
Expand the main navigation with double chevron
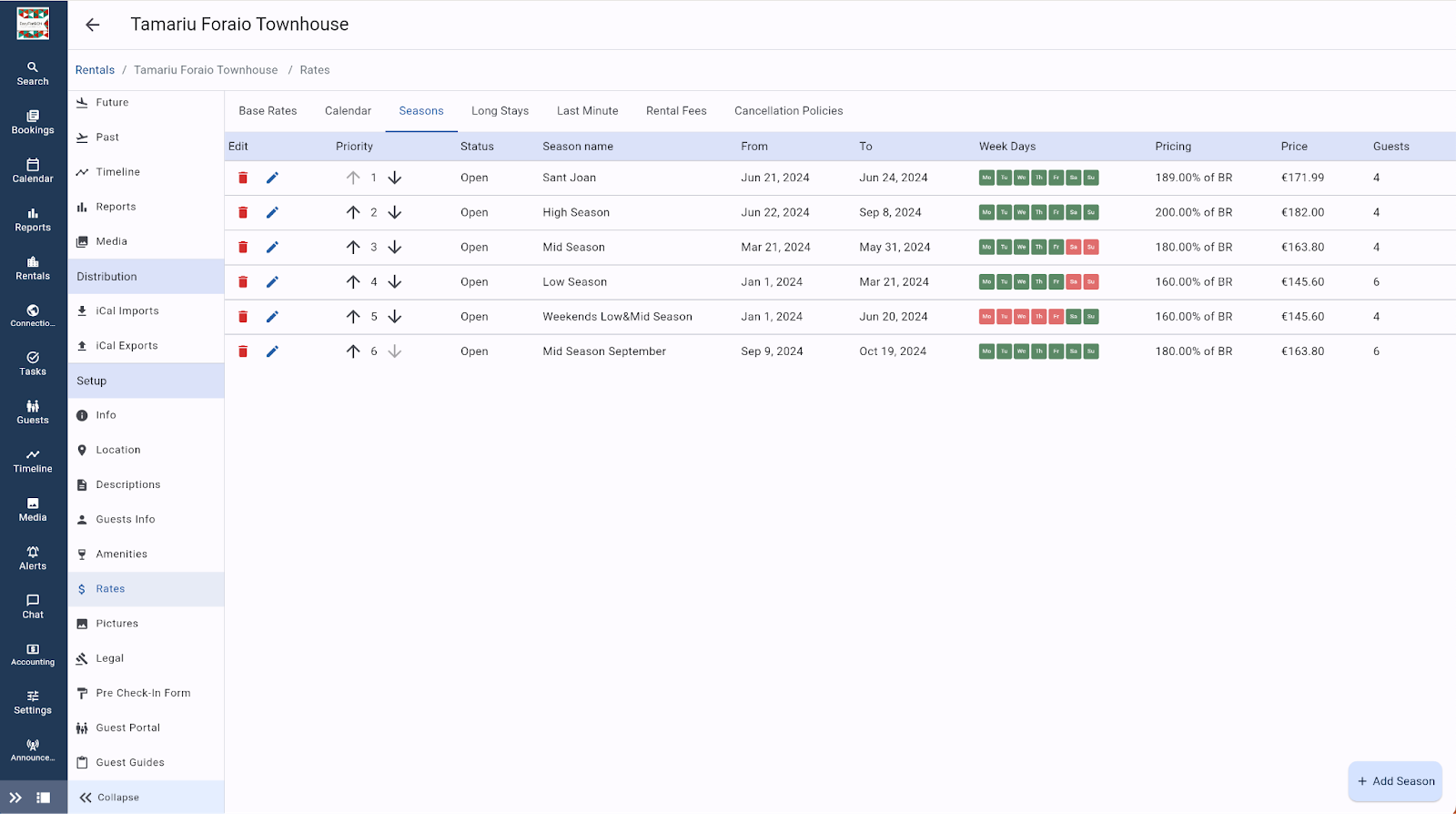tap(15, 798)
